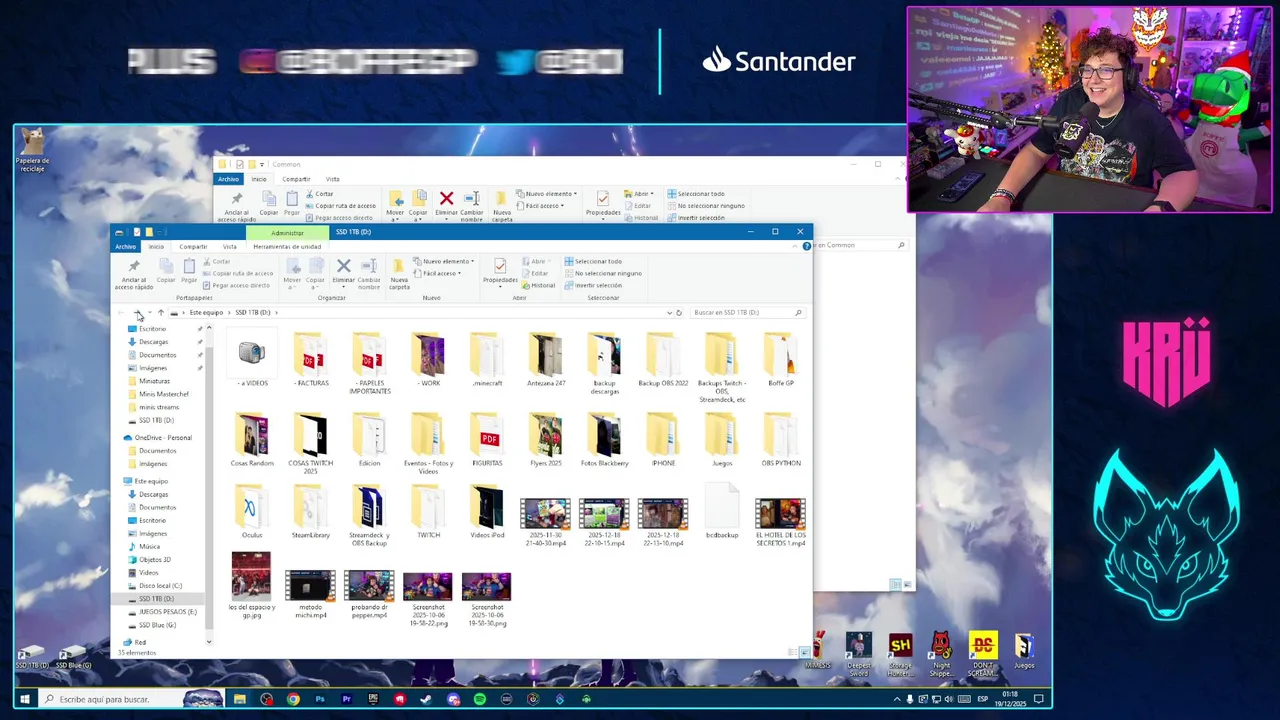Click the refresh icon beside address bar

[679, 313]
